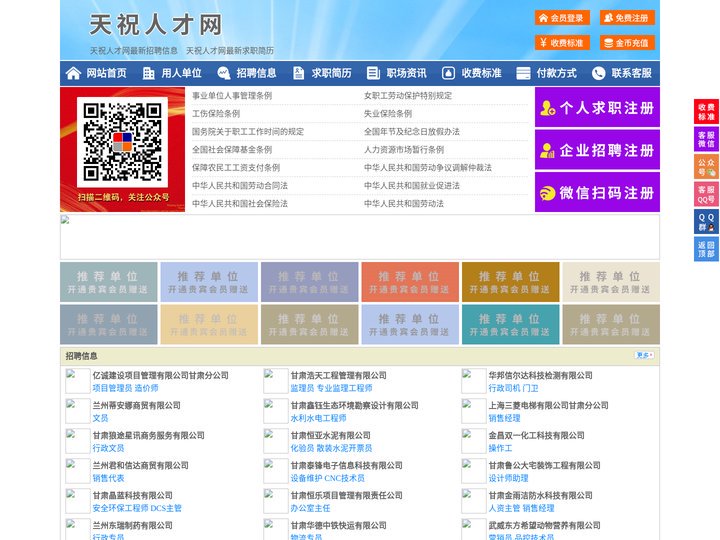Click logo image beside 兰州君和信达商贸有限公司
This screenshot has height=540, width=720.
[78, 471]
